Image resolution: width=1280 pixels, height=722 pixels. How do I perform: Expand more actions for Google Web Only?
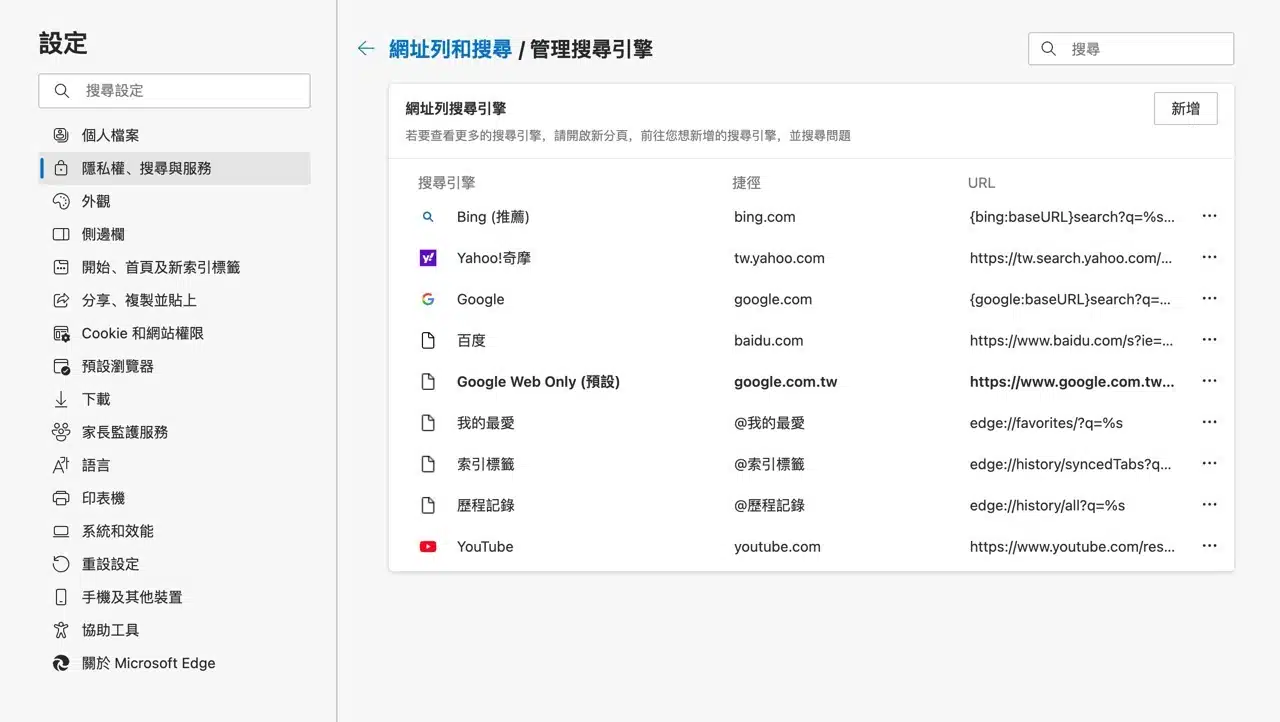[1209, 381]
